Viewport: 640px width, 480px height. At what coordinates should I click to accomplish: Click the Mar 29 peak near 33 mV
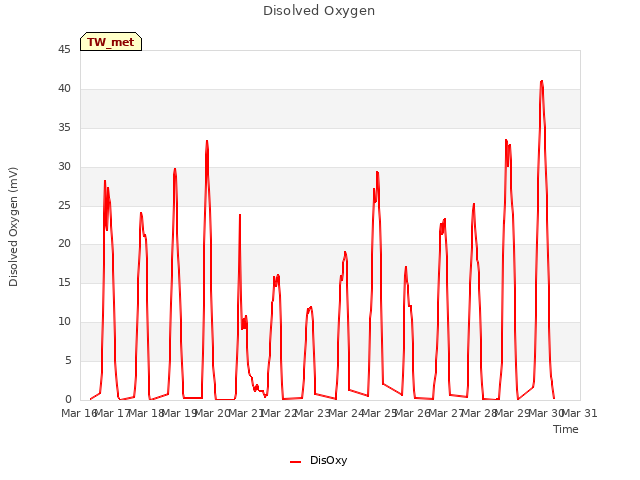[x=506, y=140]
